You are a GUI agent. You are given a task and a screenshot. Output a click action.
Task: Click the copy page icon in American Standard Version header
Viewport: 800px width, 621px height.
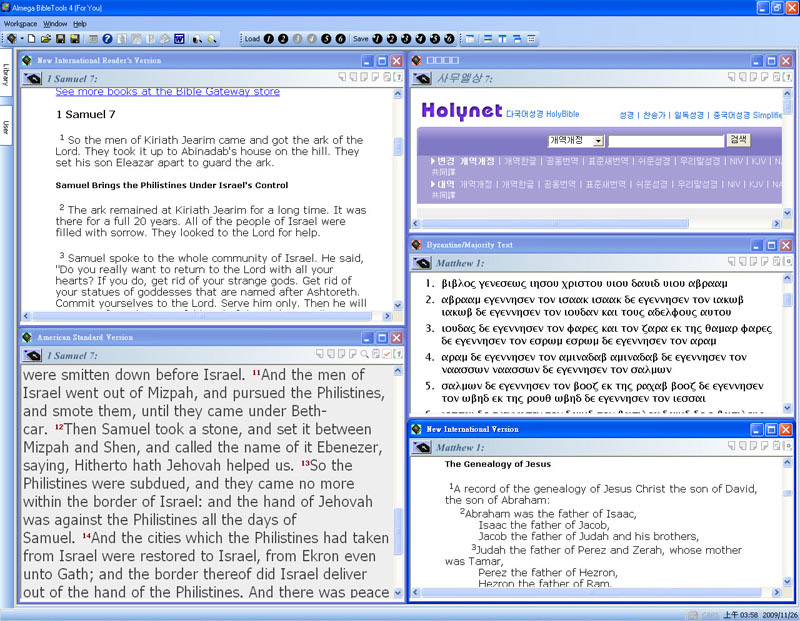point(376,354)
